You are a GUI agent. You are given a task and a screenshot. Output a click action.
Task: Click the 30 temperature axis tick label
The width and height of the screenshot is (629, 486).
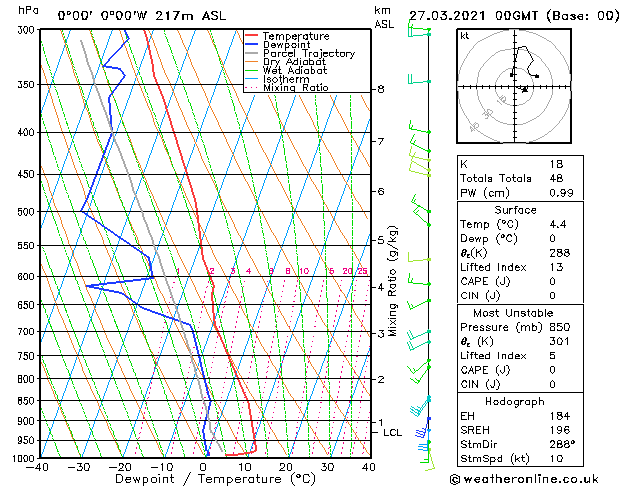(x=327, y=467)
